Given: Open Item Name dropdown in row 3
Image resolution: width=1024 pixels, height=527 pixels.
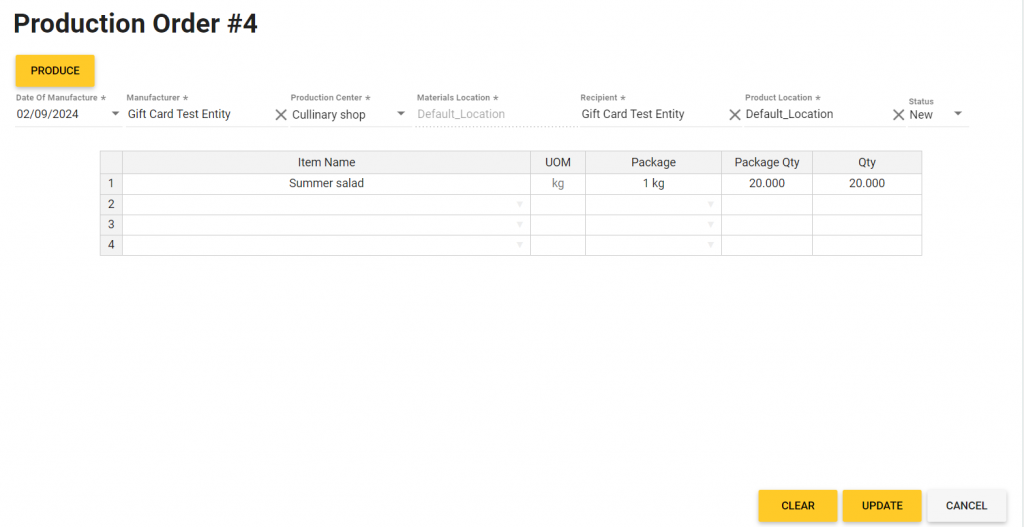Looking at the screenshot, I should [x=519, y=225].
